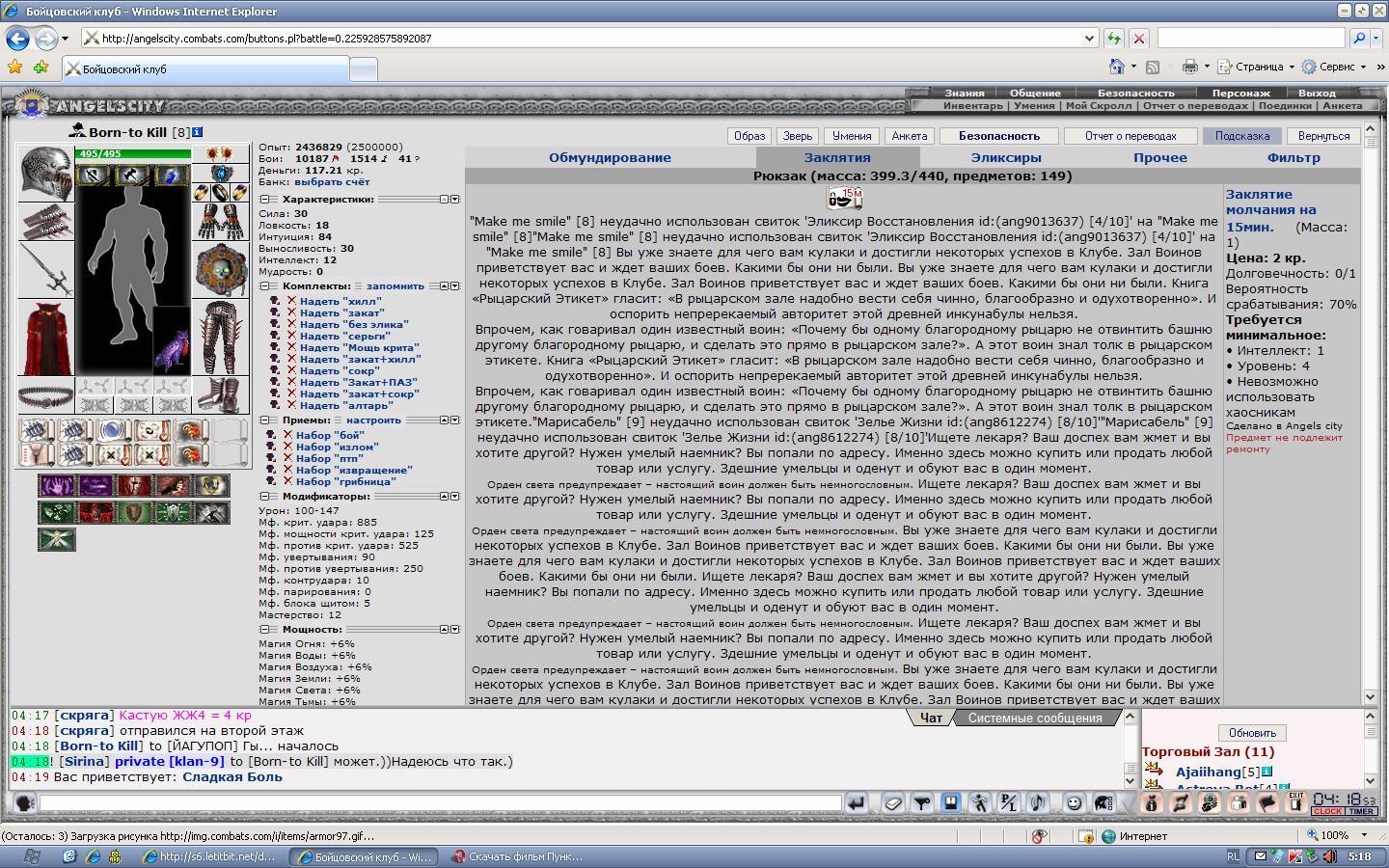Click the chat save floppy icon

point(951,802)
